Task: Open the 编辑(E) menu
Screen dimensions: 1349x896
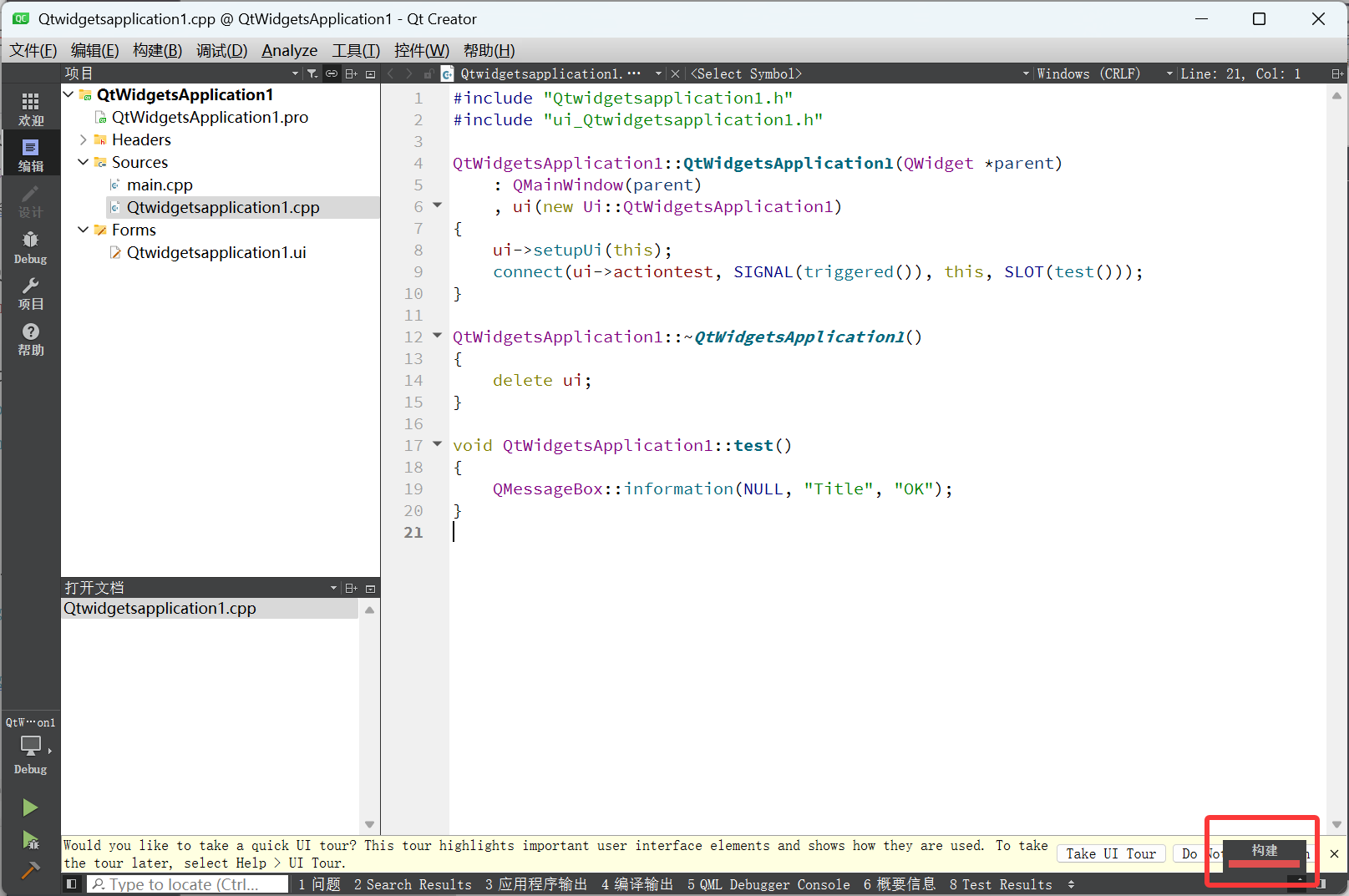Action: click(95, 50)
